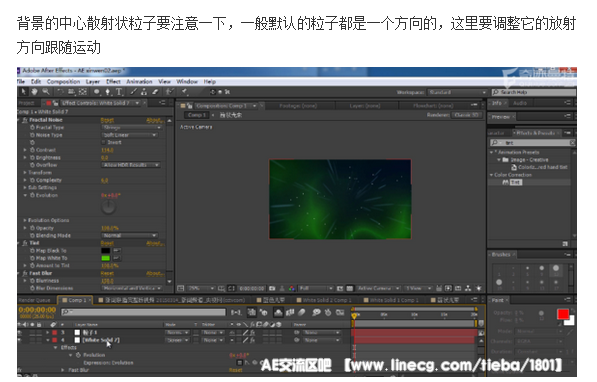
Task: Click the Map White To green swatch
Action: pos(105,258)
